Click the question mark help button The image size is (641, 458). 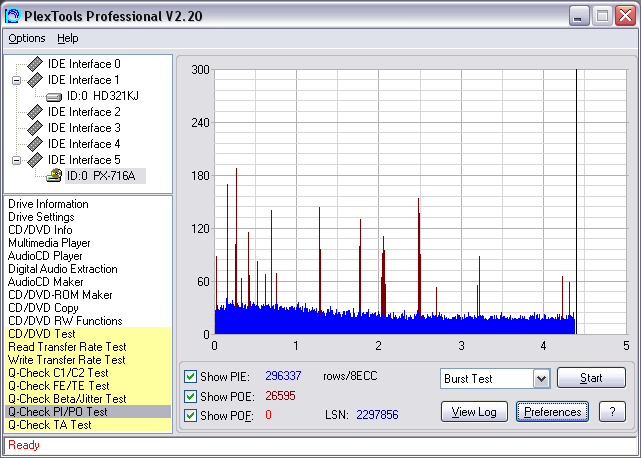pyautogui.click(x=612, y=412)
